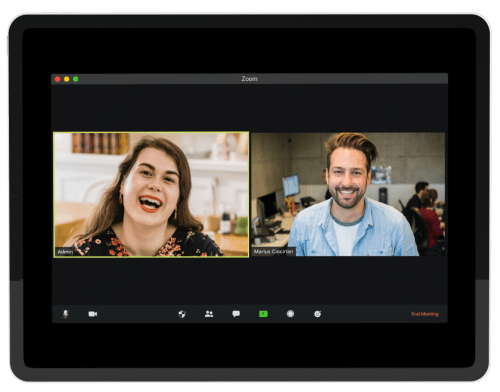The height and width of the screenshot is (392, 500).
Task: Click the Marius Ciocirlan name label
Action: click(273, 251)
